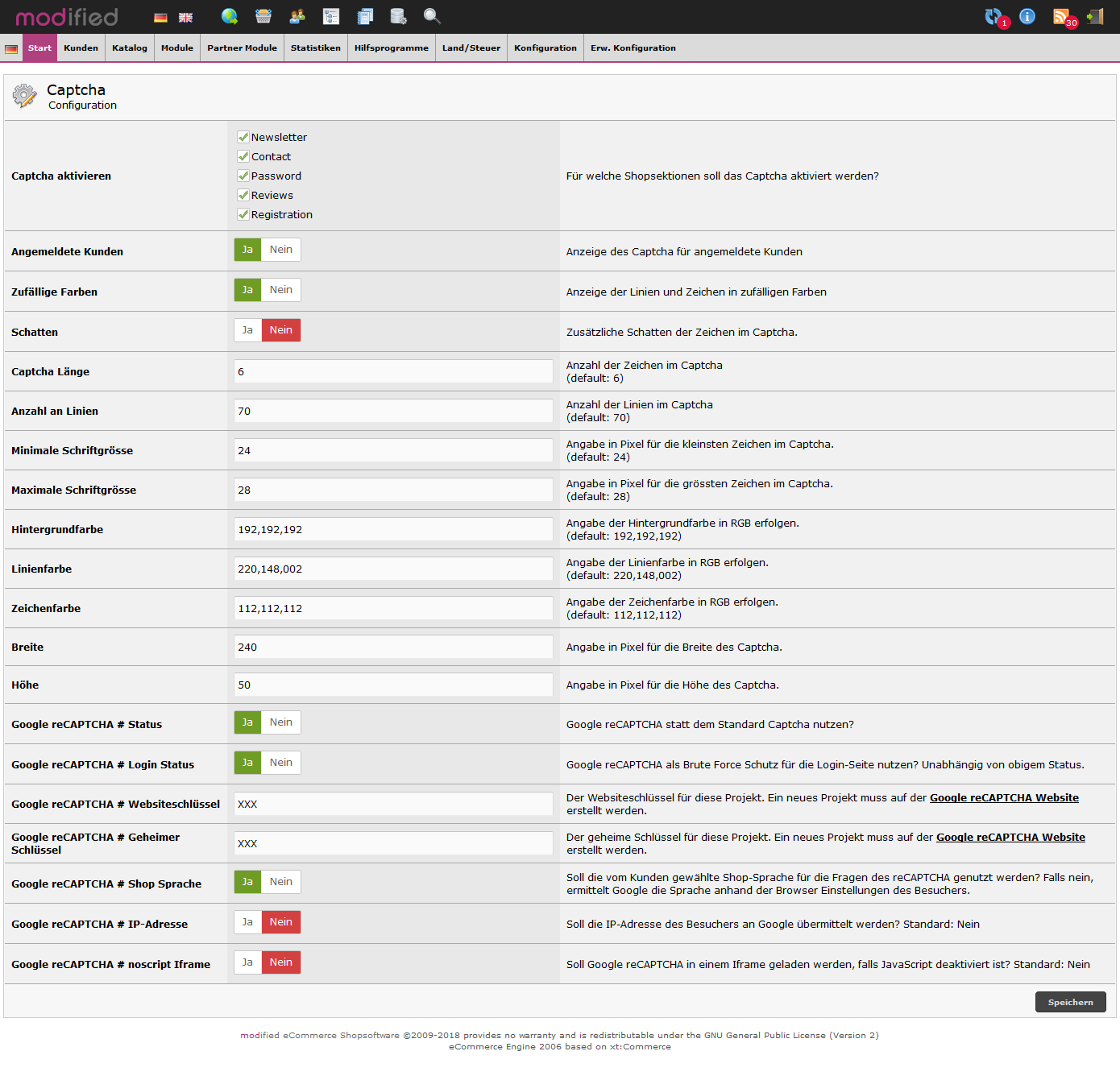Click the modified logo

click(x=67, y=16)
